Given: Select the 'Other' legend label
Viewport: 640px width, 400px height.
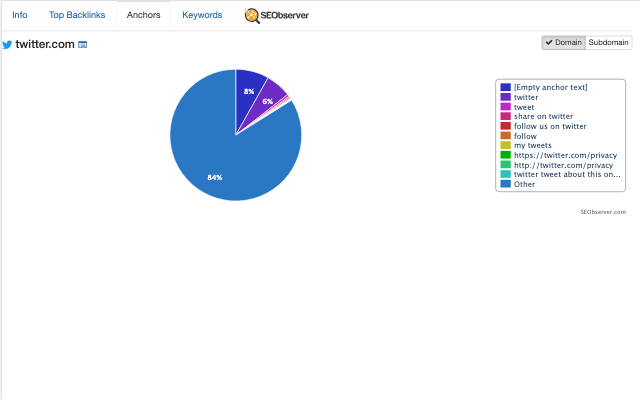Looking at the screenshot, I should tap(524, 184).
